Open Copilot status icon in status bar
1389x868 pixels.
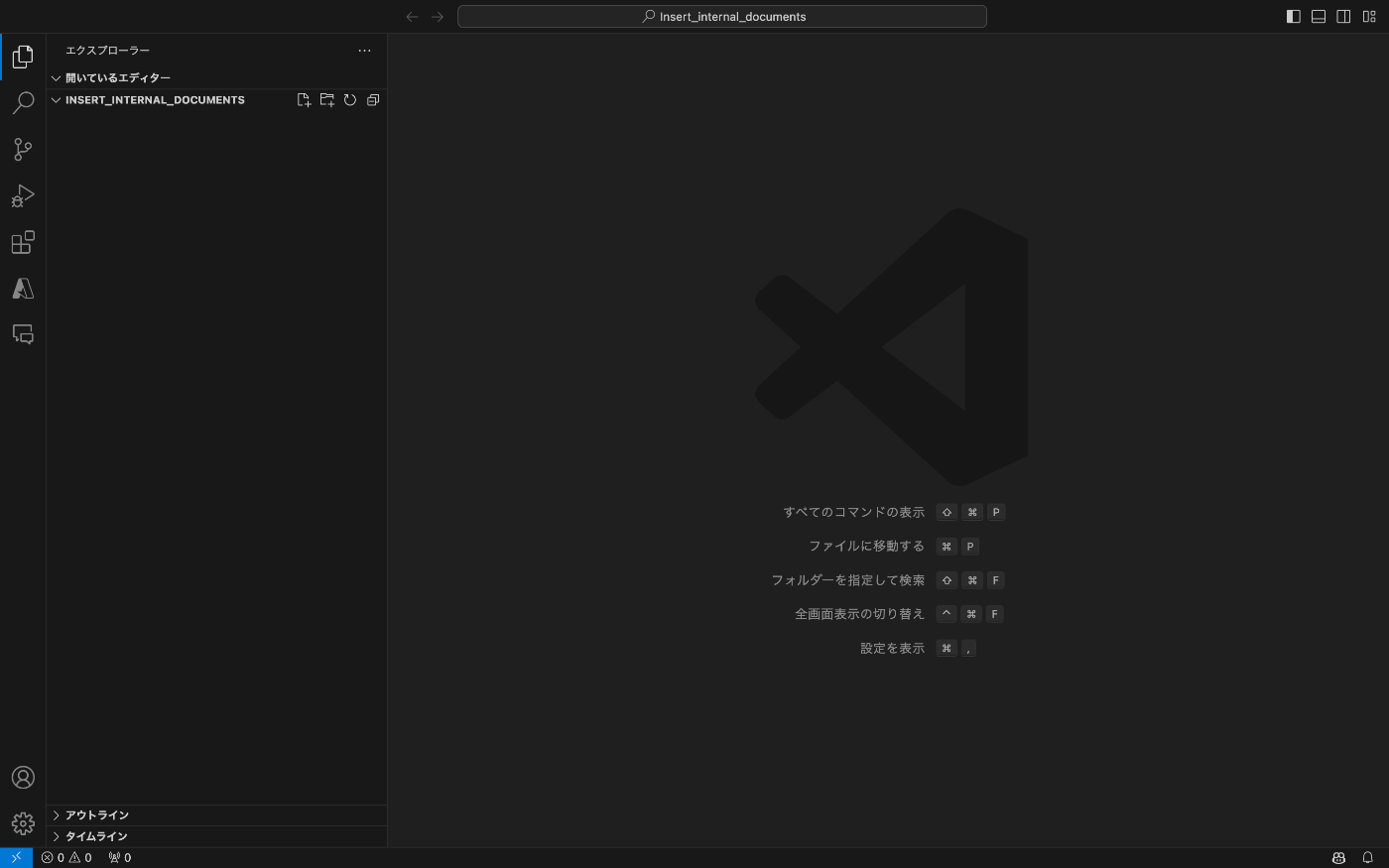1338,858
